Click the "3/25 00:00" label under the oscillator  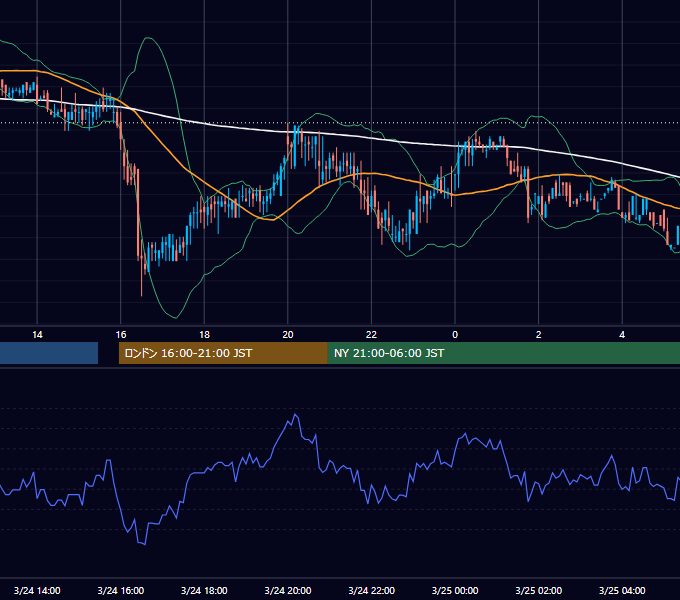point(455,590)
